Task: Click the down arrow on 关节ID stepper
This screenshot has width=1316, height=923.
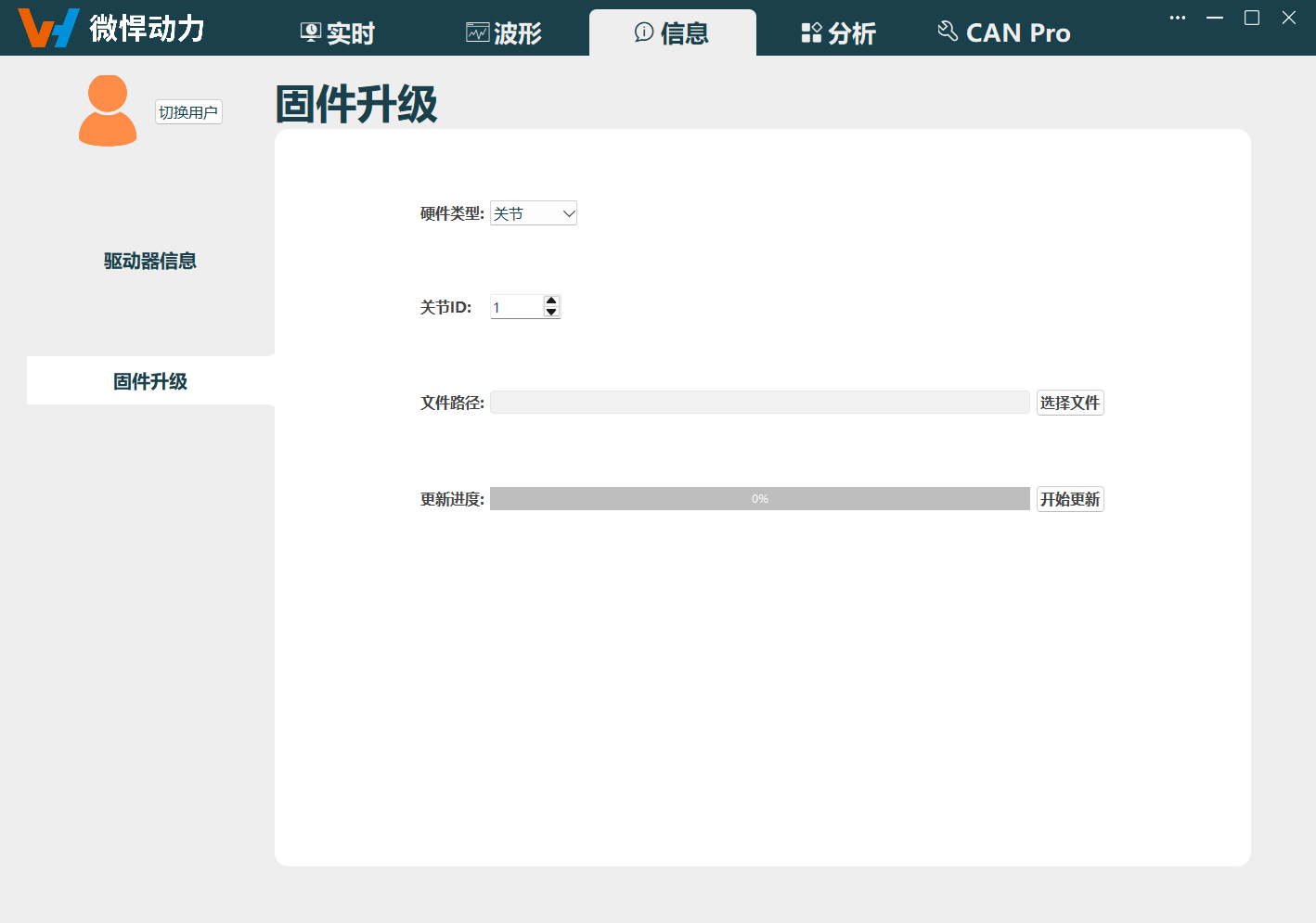Action: tap(551, 312)
